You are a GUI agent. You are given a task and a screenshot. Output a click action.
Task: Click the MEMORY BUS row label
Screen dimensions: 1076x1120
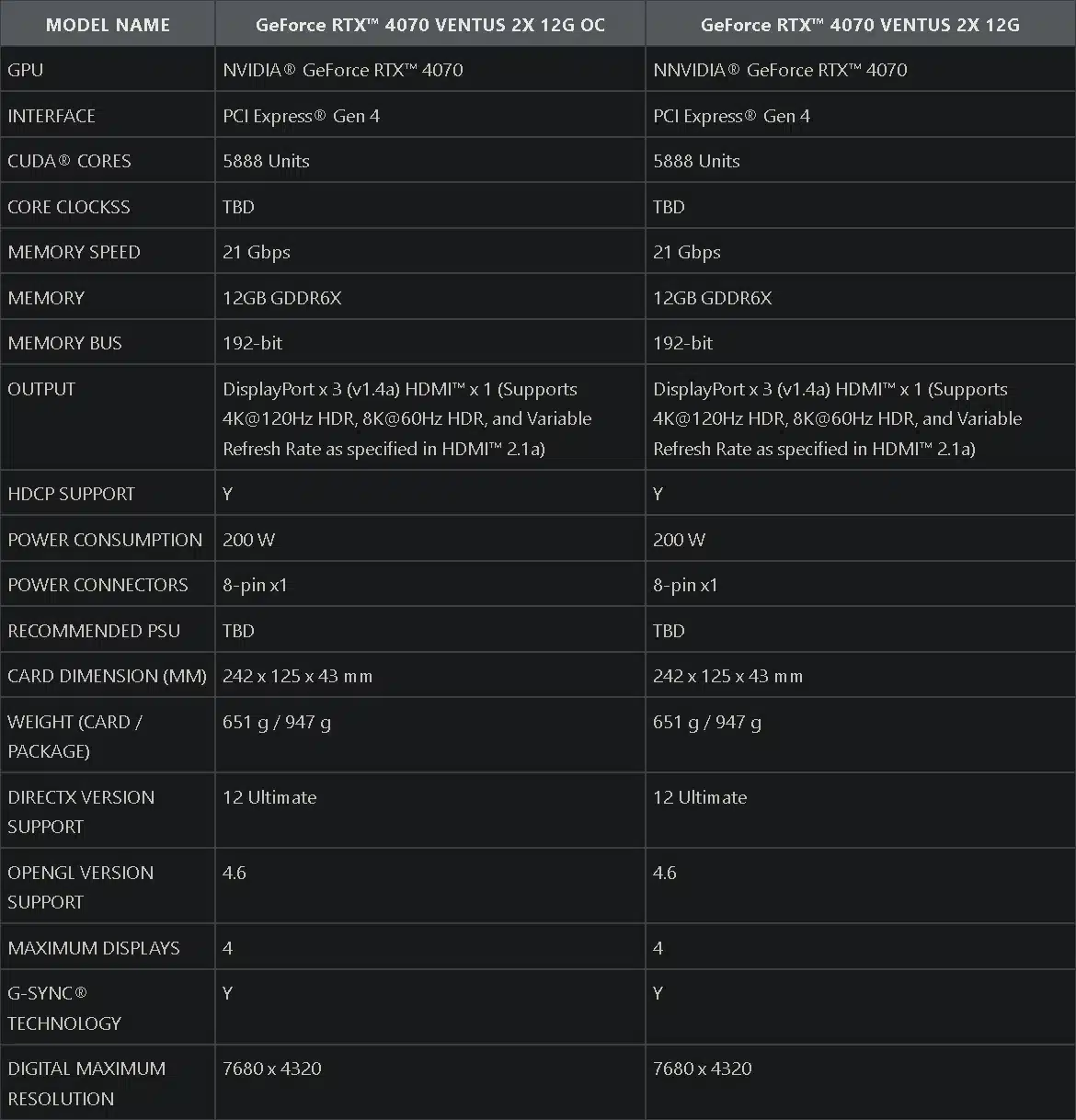point(65,343)
